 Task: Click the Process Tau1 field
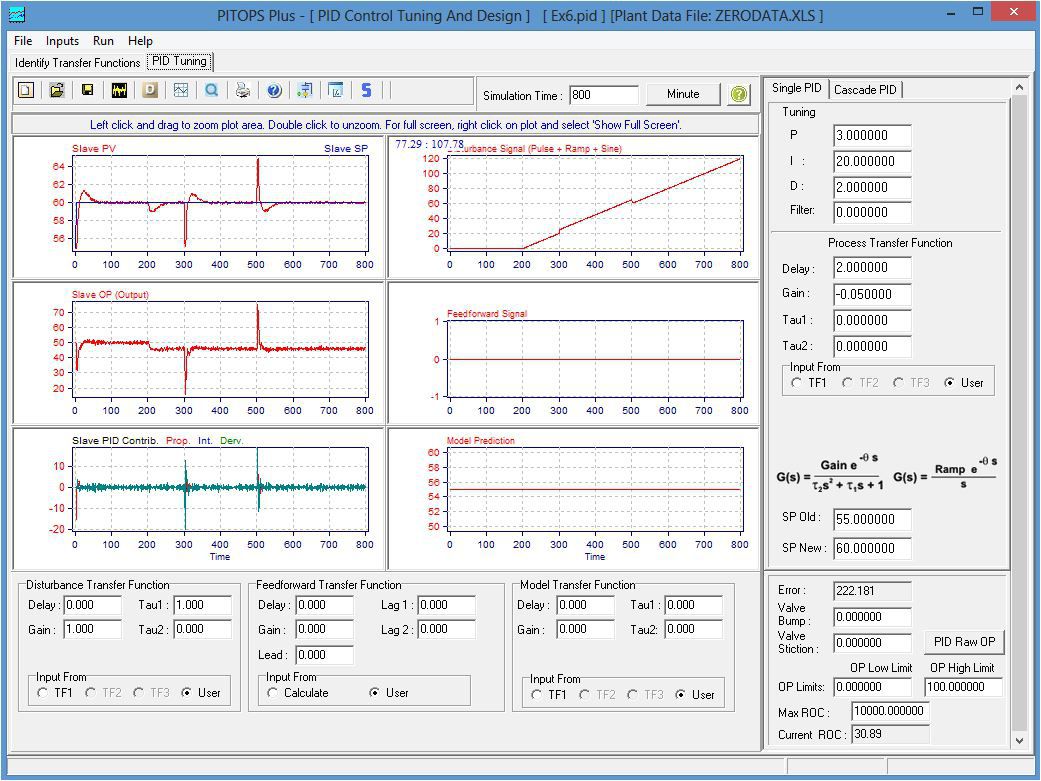pyautogui.click(x=872, y=320)
